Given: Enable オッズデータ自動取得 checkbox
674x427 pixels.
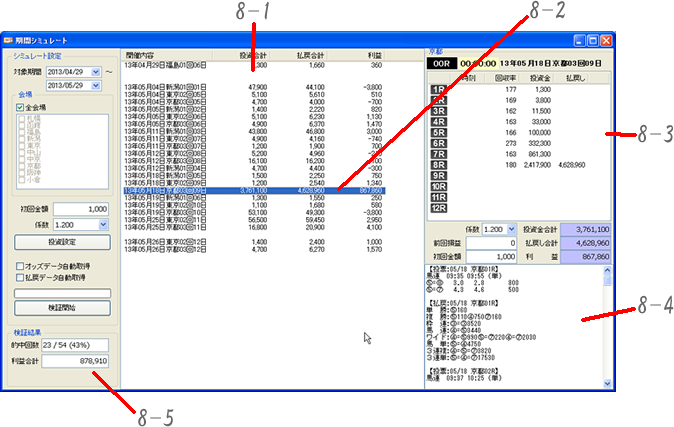Looking at the screenshot, I should click(x=21, y=265).
